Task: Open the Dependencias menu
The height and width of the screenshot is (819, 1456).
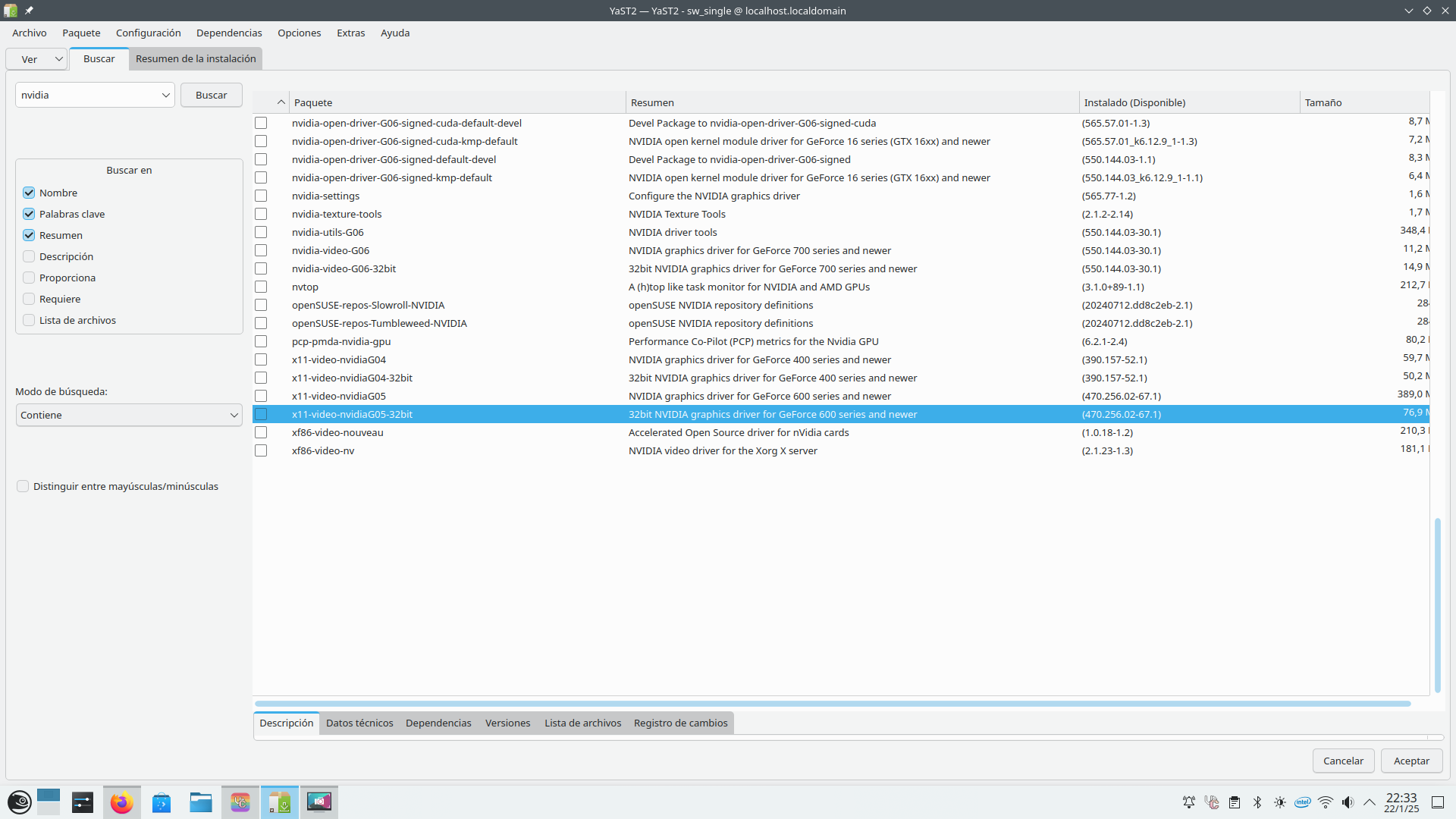Action: coord(229,33)
